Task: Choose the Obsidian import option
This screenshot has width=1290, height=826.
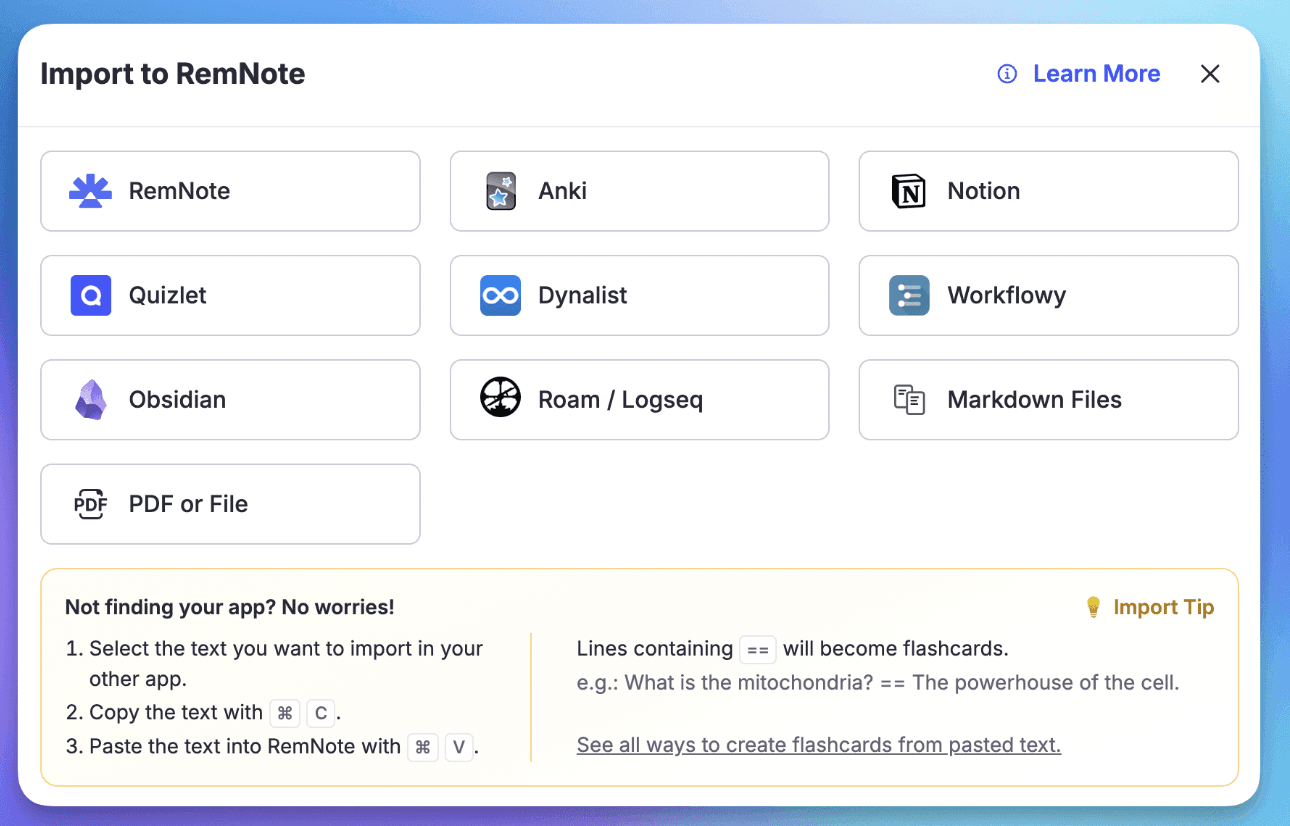Action: tap(230, 400)
